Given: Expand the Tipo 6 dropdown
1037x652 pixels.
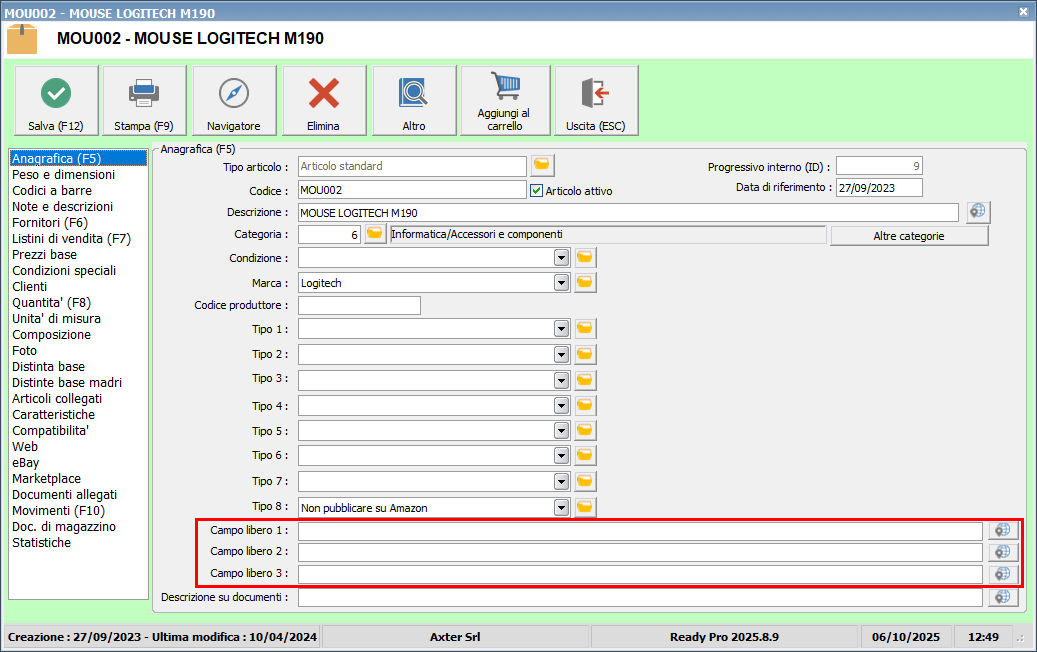Looking at the screenshot, I should point(561,456).
